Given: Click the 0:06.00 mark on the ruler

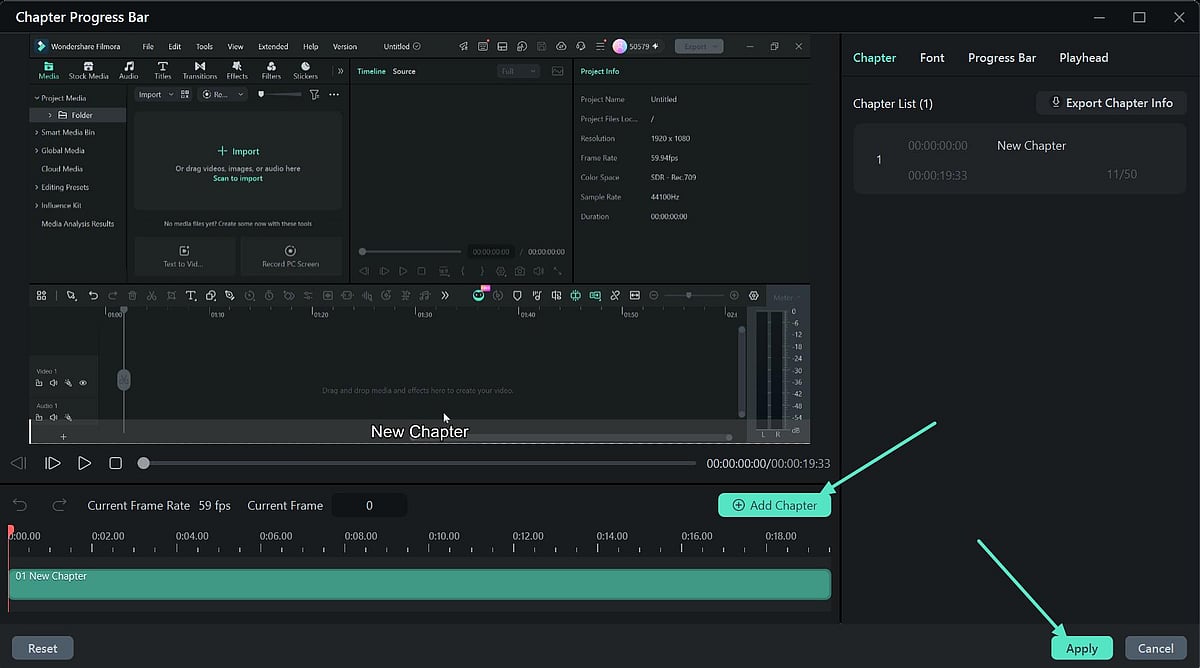Looking at the screenshot, I should coord(275,536).
